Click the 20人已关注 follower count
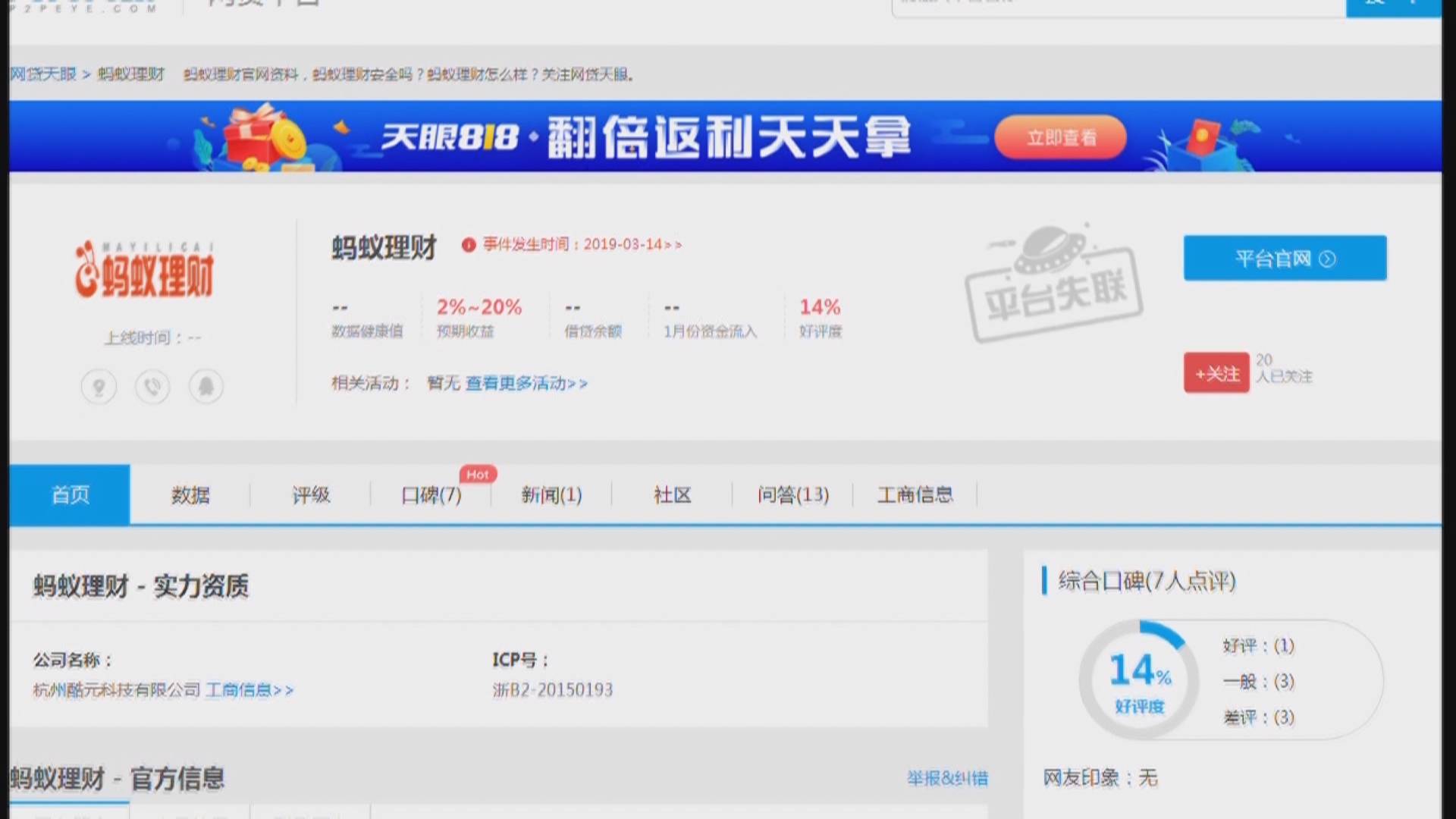Screen dimensions: 1456x819 (1284, 368)
